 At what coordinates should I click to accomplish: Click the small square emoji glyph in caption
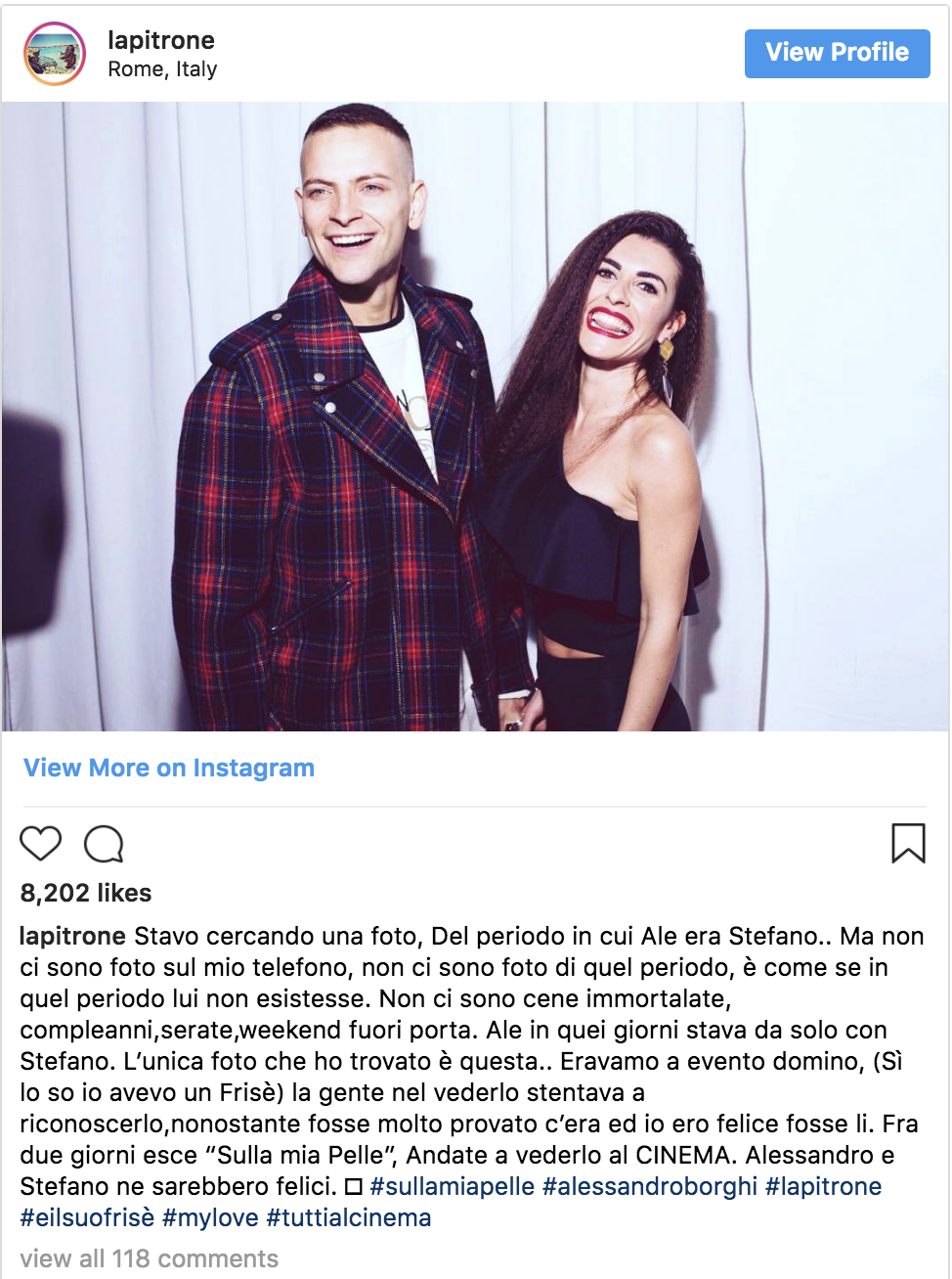tap(354, 1187)
